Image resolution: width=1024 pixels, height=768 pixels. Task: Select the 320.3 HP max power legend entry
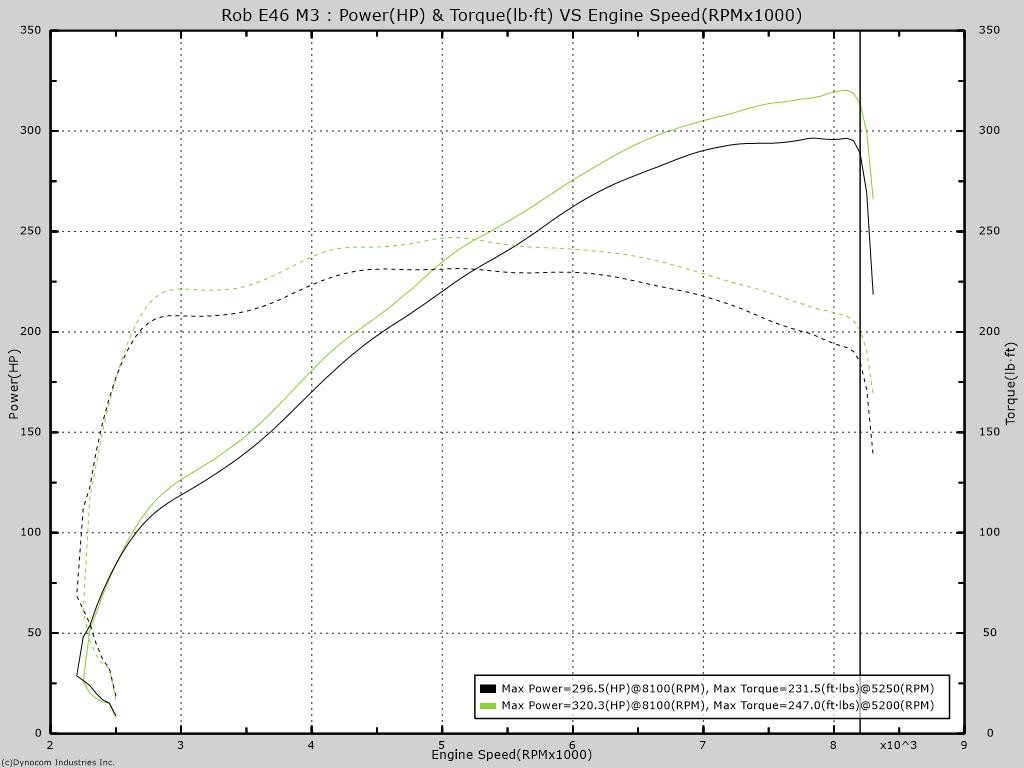pos(717,706)
